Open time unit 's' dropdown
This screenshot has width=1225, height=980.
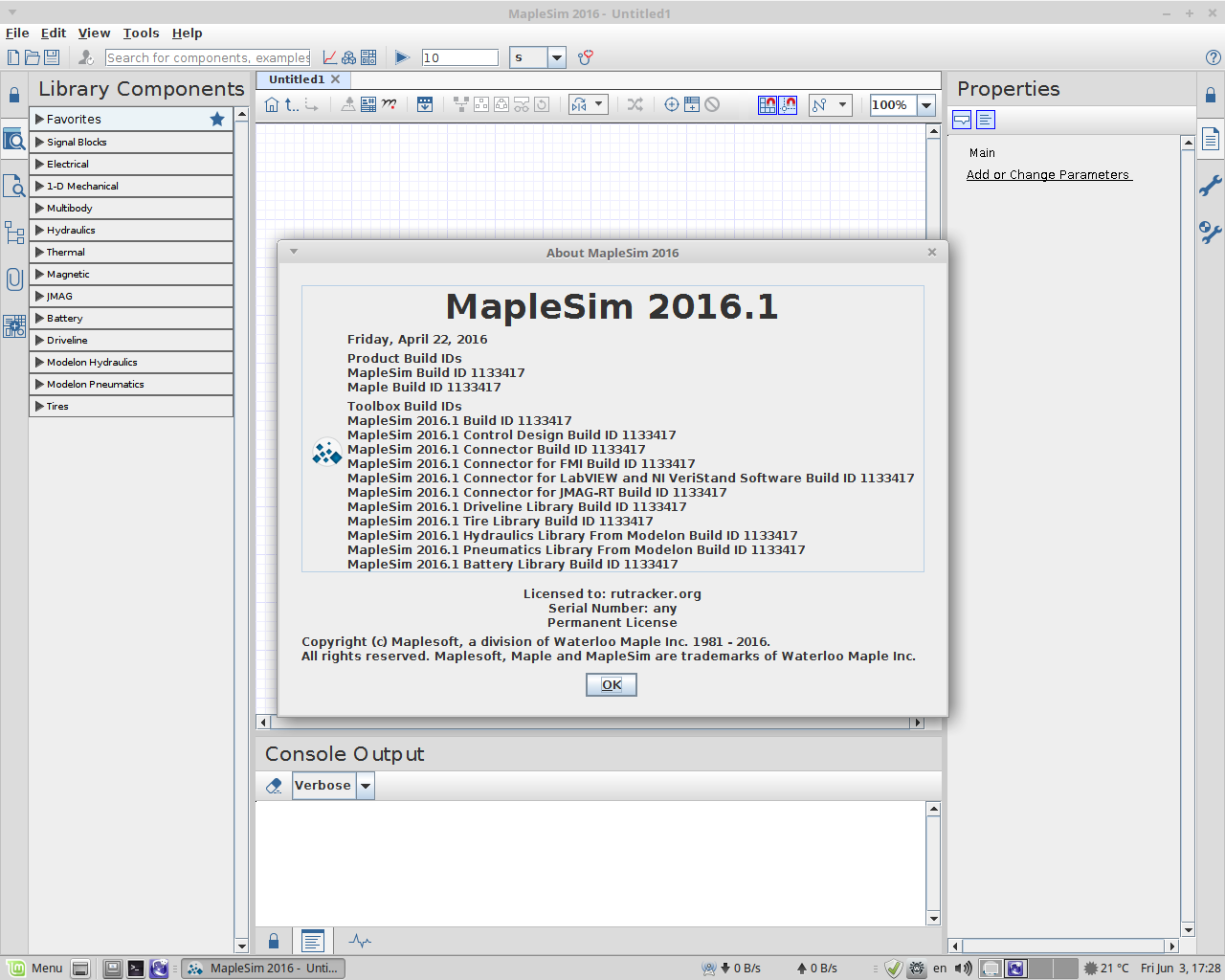click(x=557, y=57)
